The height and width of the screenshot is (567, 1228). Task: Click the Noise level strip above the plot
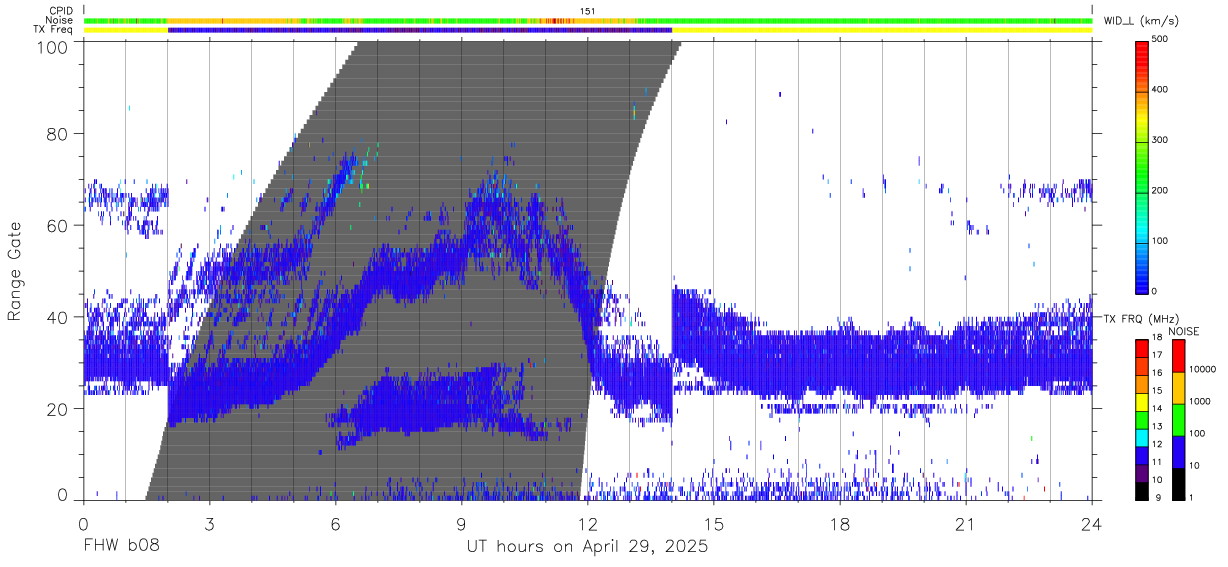coord(588,20)
